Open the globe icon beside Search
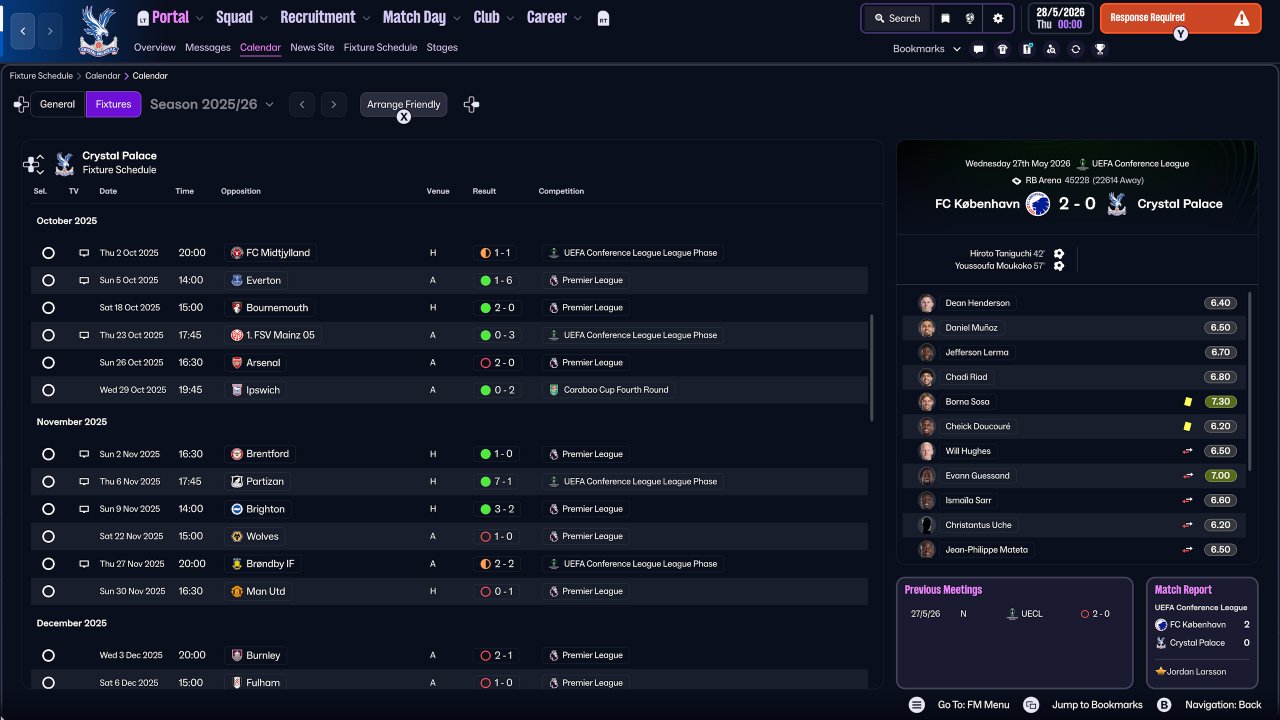This screenshot has height=720, width=1280. coord(970,18)
